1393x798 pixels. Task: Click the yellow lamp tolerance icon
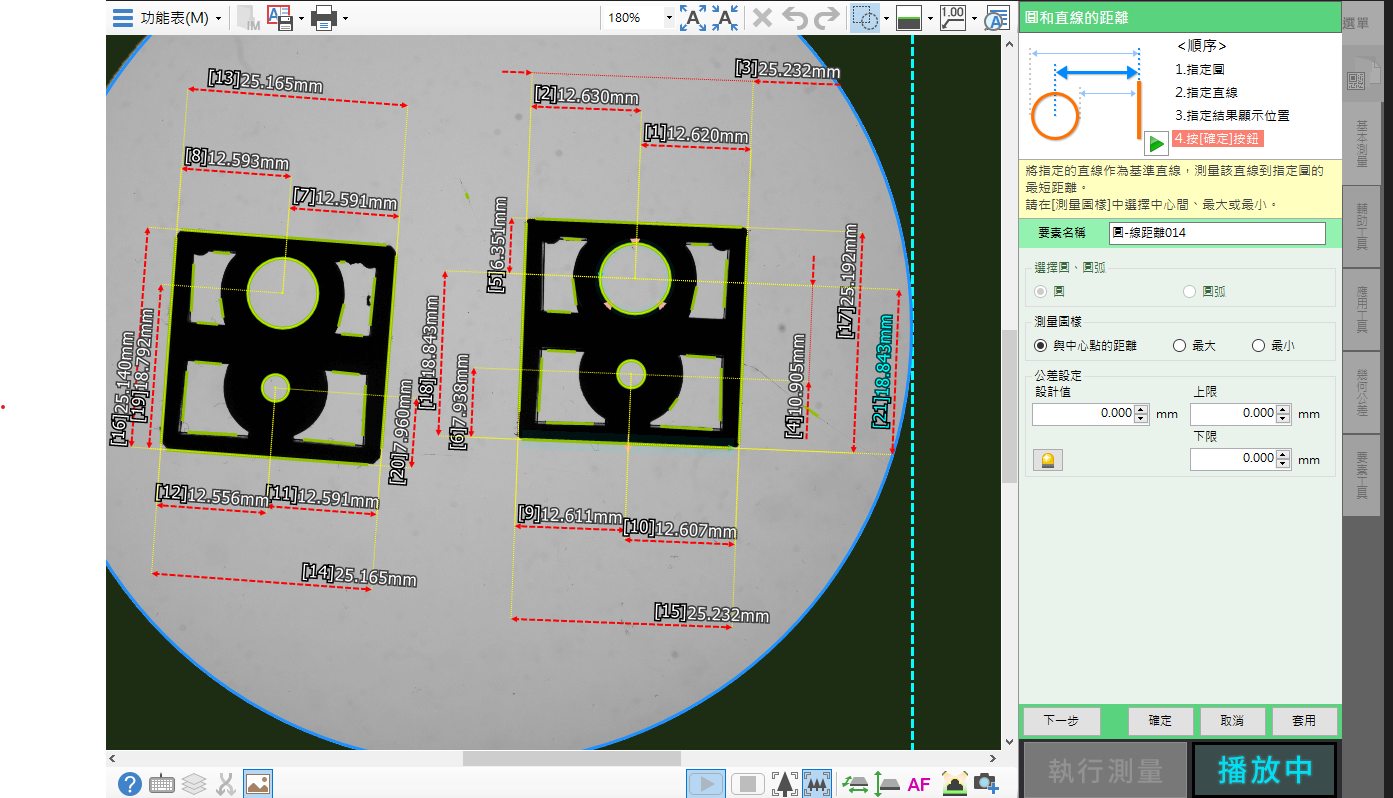click(1047, 460)
